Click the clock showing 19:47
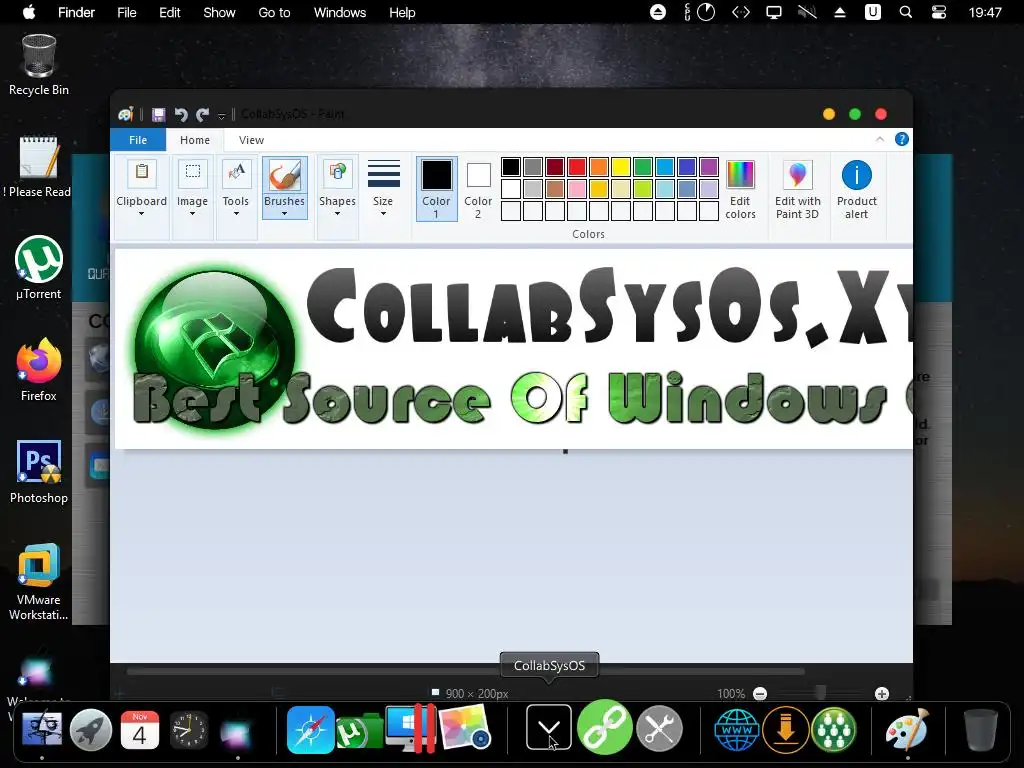 coord(985,12)
